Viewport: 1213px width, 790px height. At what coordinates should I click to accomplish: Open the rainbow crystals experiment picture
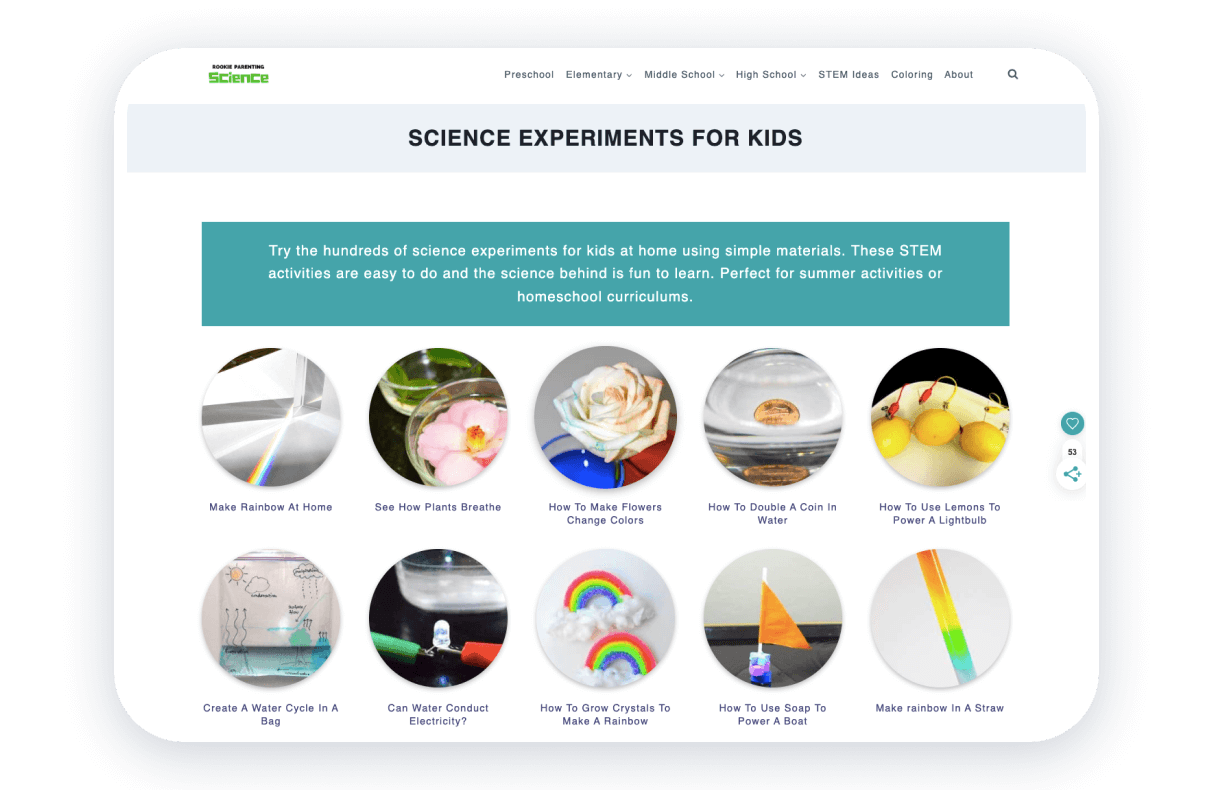click(605, 618)
